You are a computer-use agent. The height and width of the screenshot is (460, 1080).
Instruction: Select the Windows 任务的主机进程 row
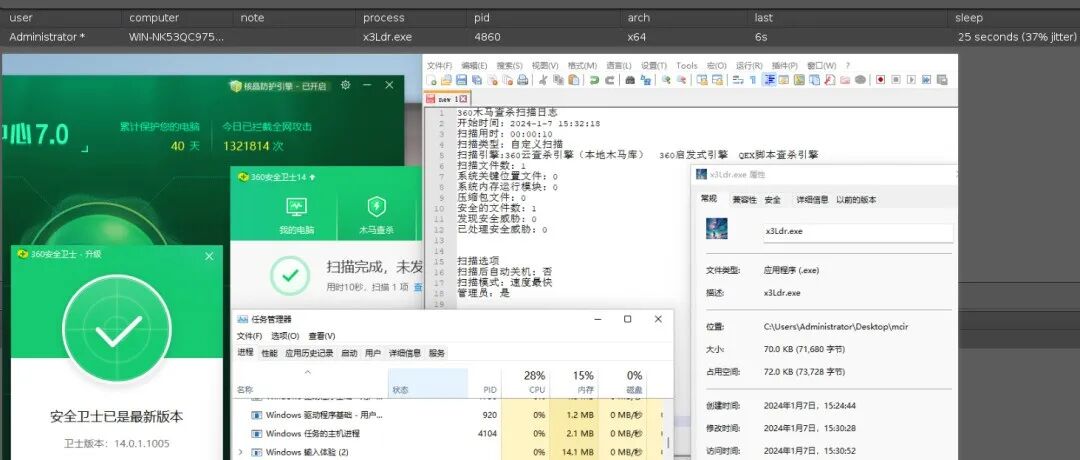tap(448, 434)
